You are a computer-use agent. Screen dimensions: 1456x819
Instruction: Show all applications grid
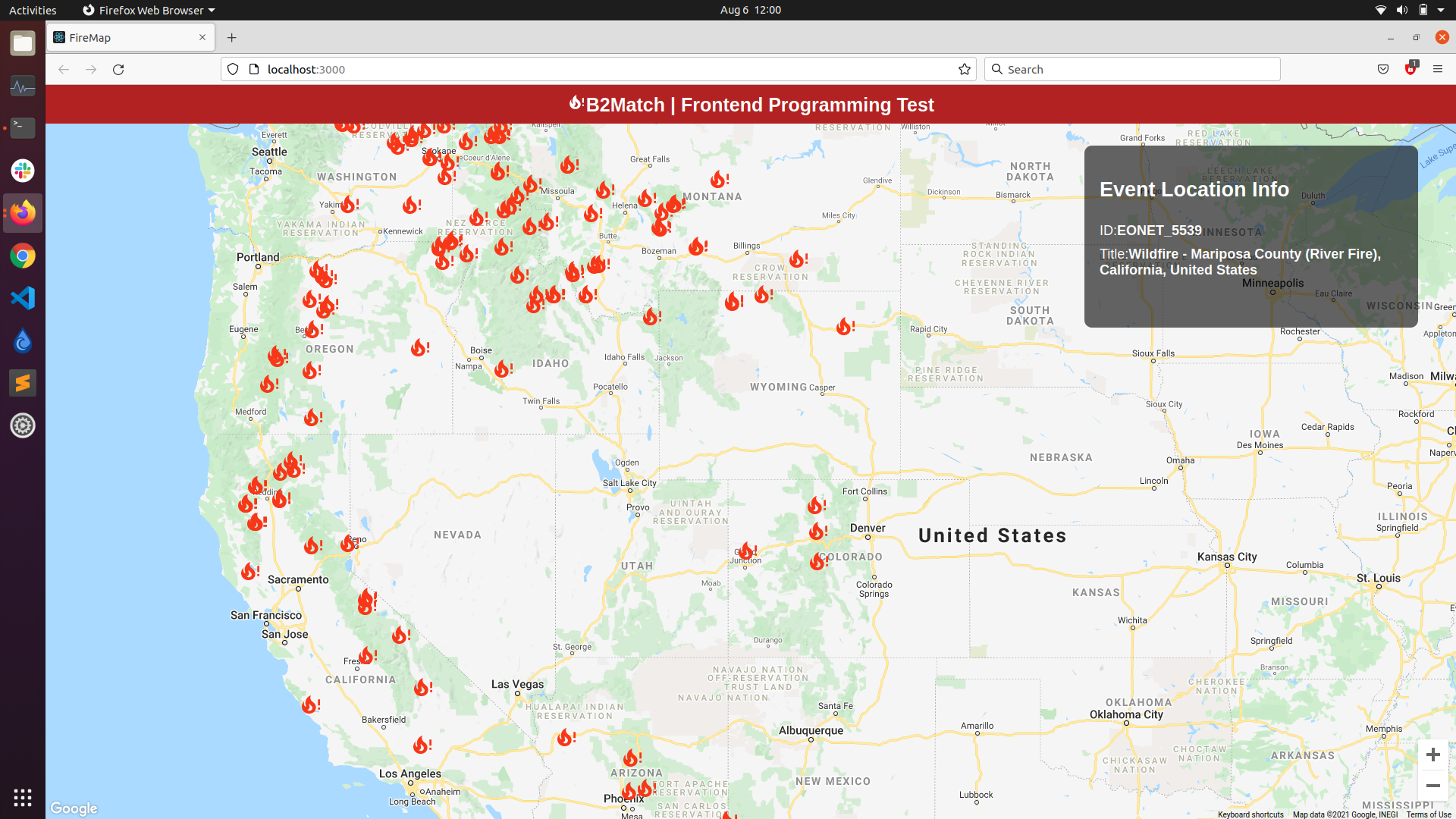(x=23, y=797)
